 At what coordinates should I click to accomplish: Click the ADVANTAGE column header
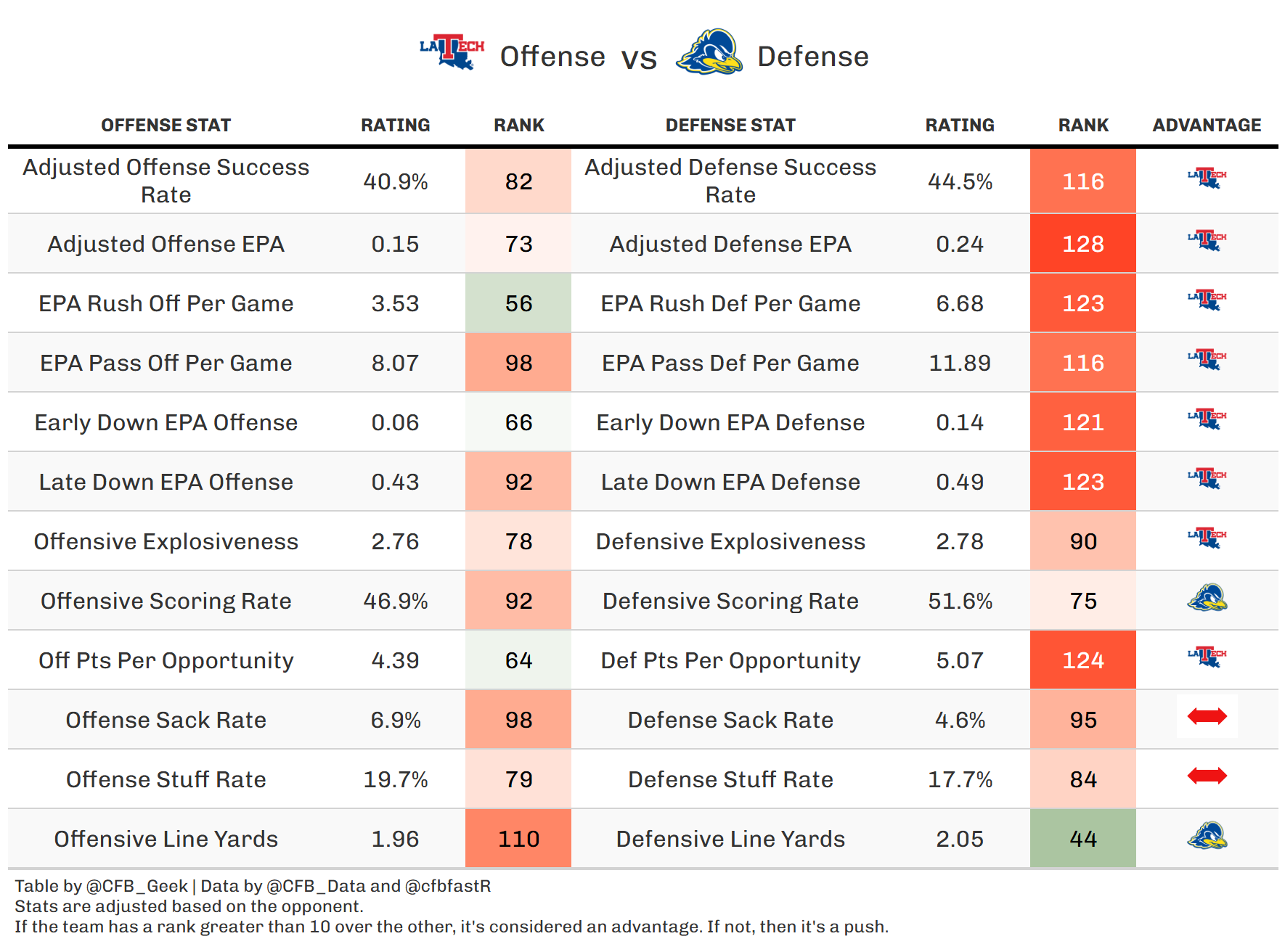tap(1207, 126)
